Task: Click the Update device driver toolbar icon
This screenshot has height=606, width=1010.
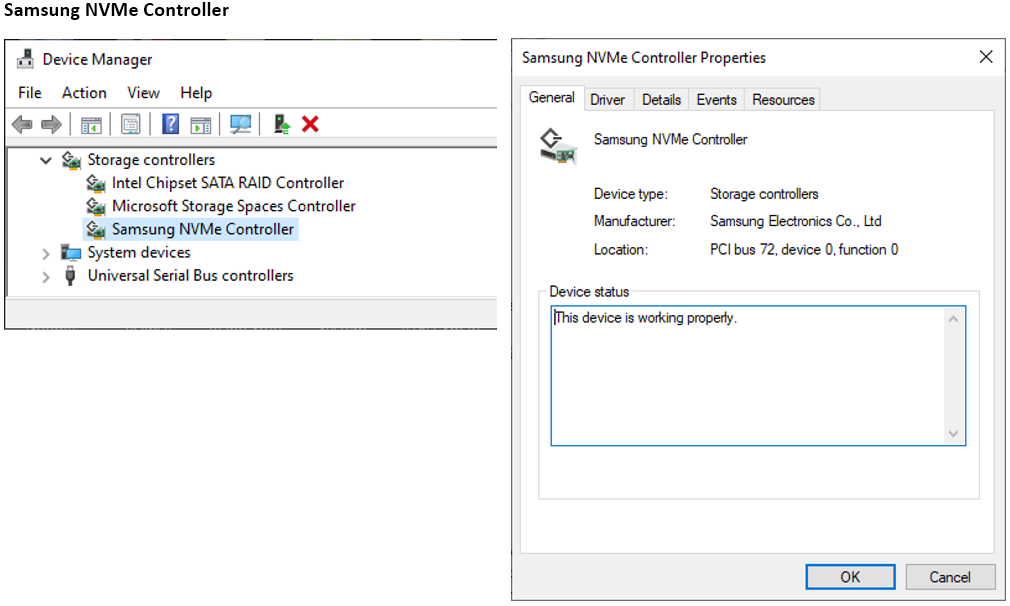Action: (281, 124)
